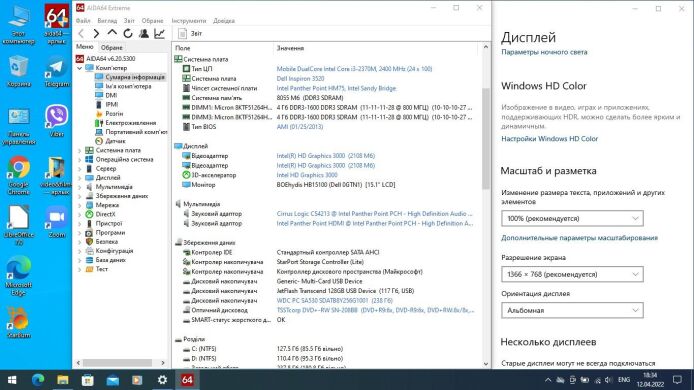Open the notification center icon
The width and height of the screenshot is (694, 390).
point(677,380)
